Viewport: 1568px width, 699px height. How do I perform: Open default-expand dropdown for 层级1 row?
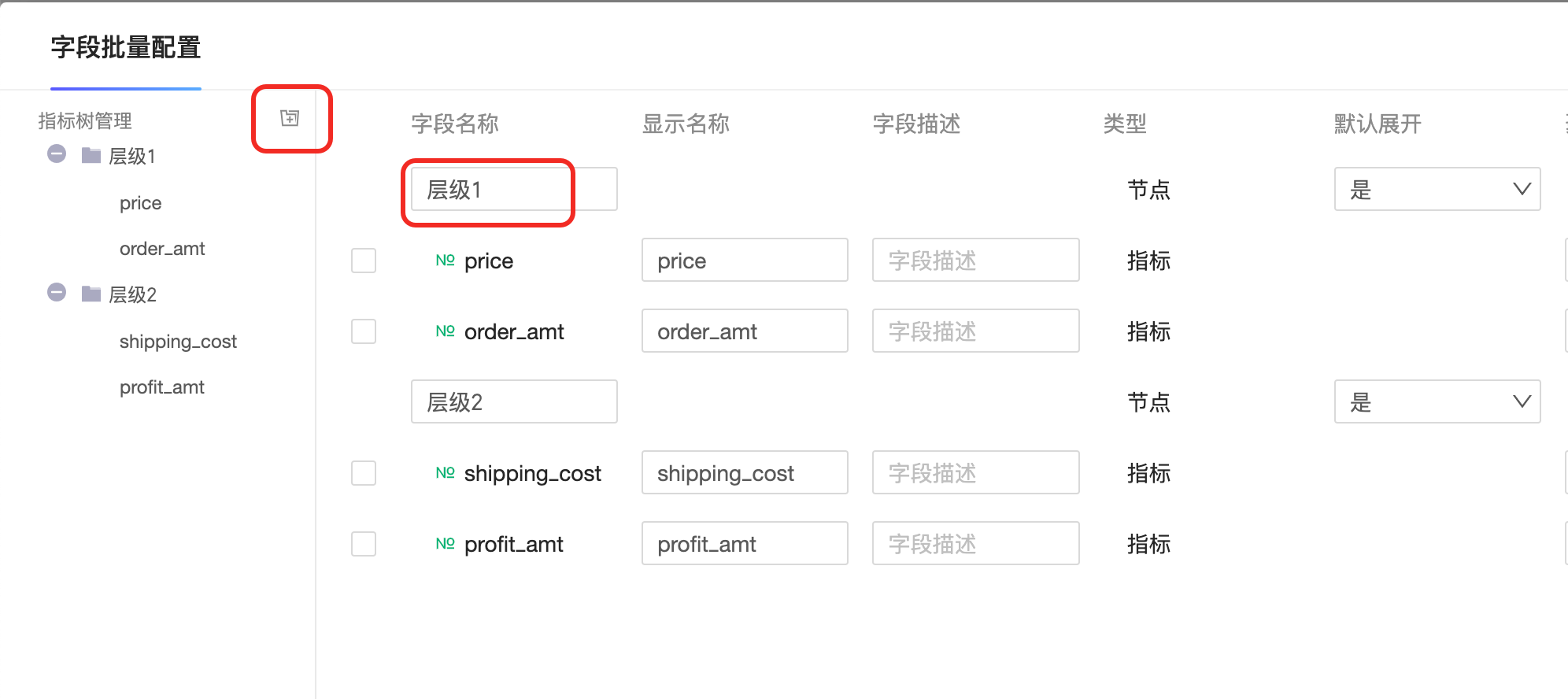pyautogui.click(x=1437, y=189)
